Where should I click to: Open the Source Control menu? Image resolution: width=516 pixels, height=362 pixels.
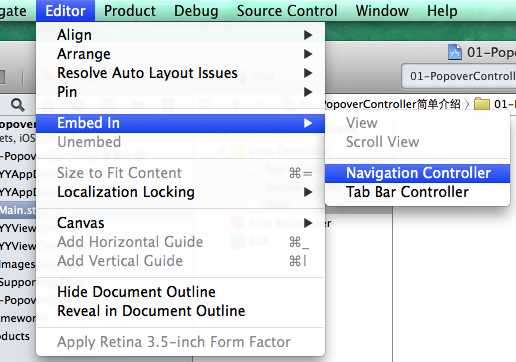[287, 11]
